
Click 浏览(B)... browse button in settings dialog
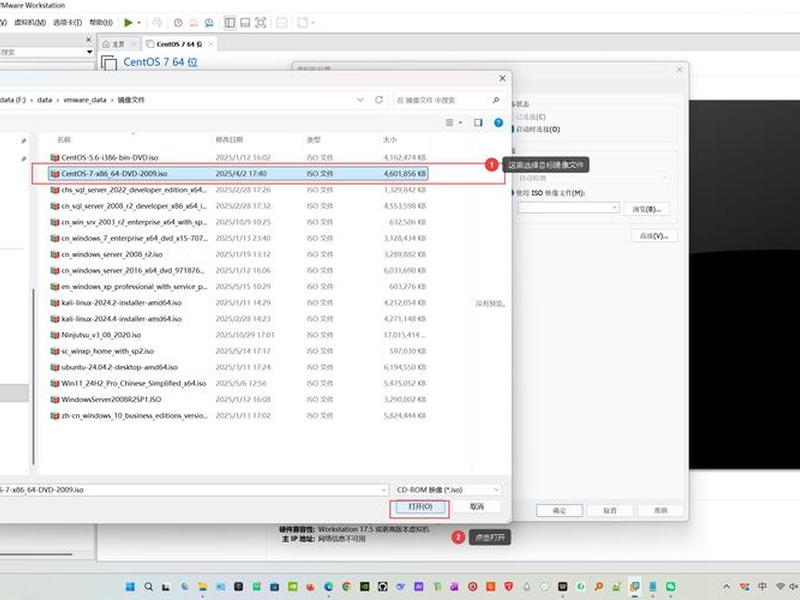[646, 209]
